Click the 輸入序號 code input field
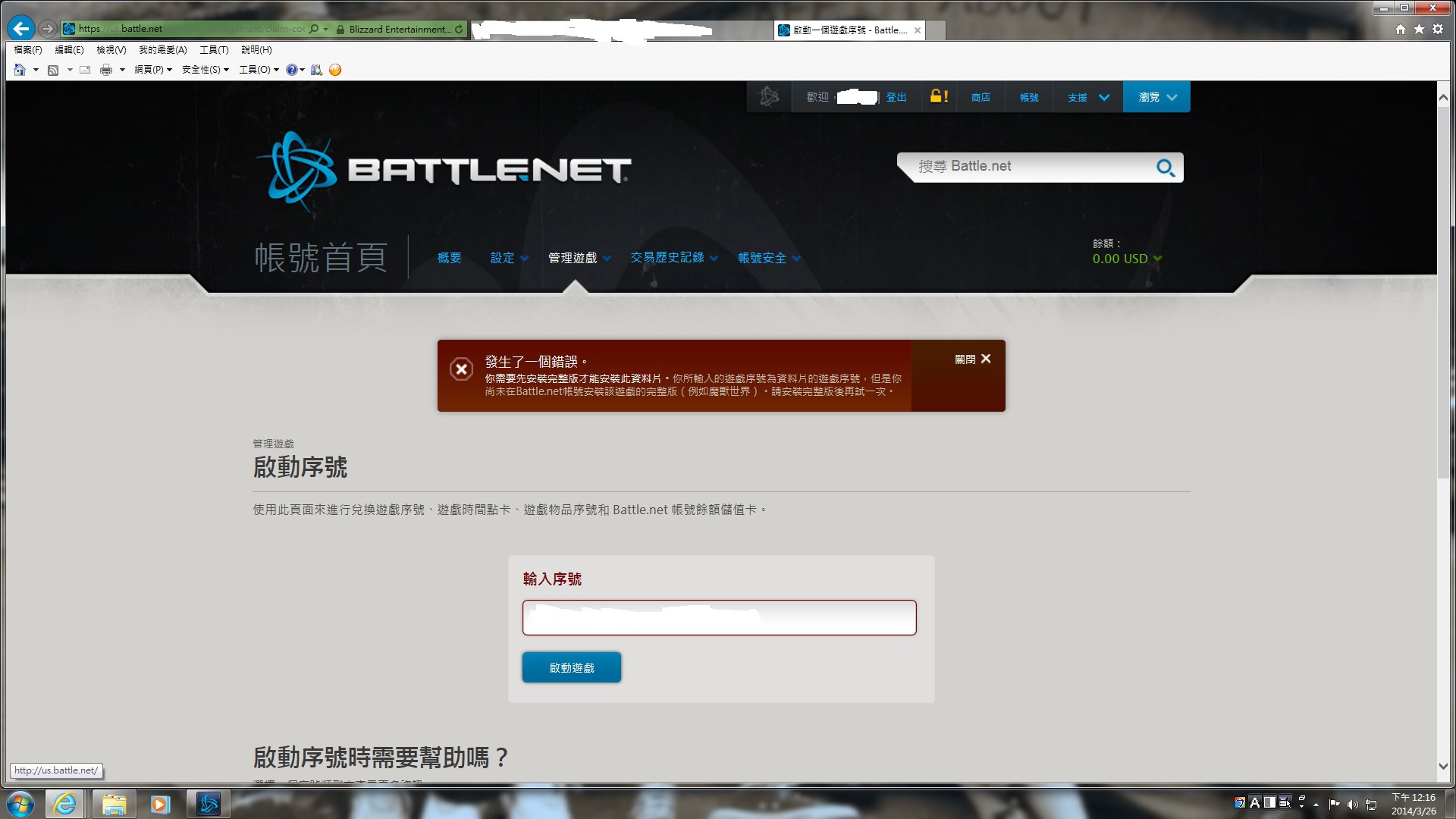Viewport: 1456px width, 819px height. point(719,618)
